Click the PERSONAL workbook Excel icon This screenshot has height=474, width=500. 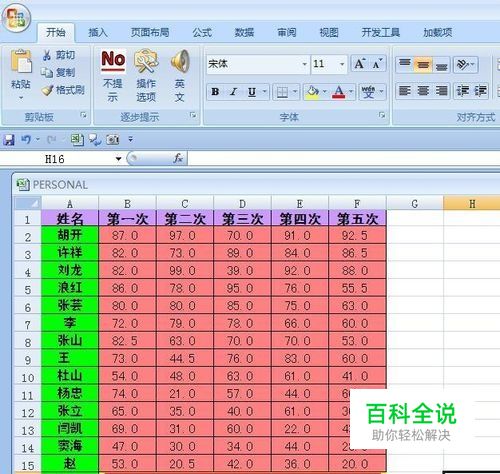click(23, 184)
